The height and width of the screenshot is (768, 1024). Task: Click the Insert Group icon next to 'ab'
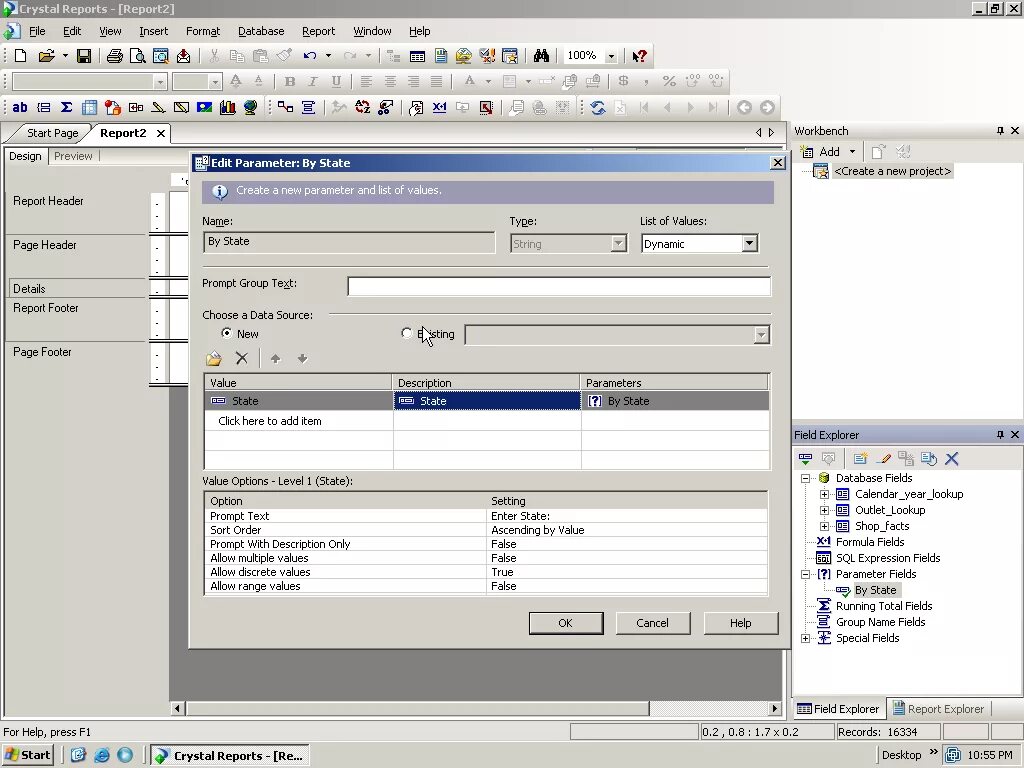pos(44,108)
